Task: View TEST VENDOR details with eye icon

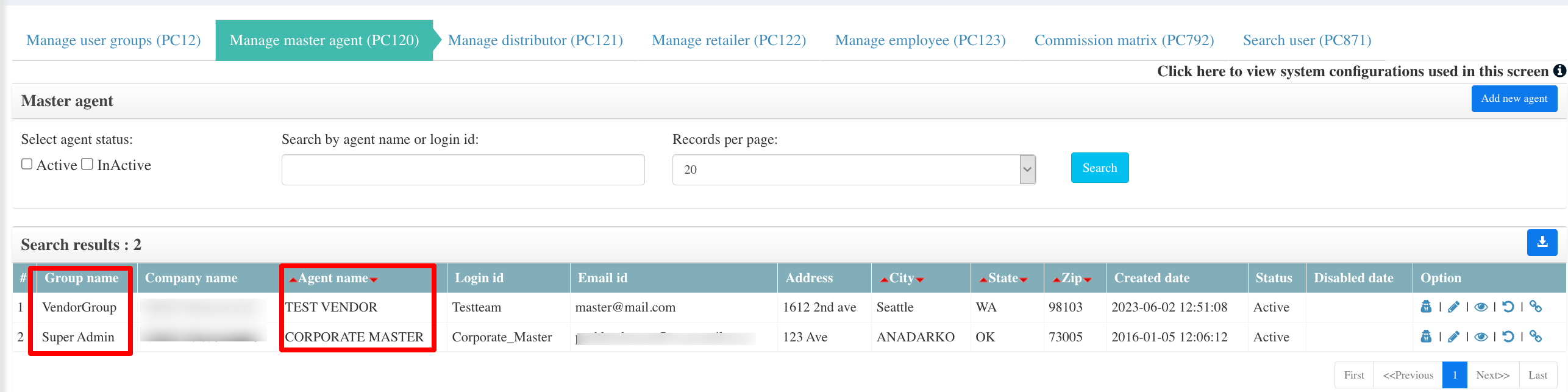Action: [1481, 307]
